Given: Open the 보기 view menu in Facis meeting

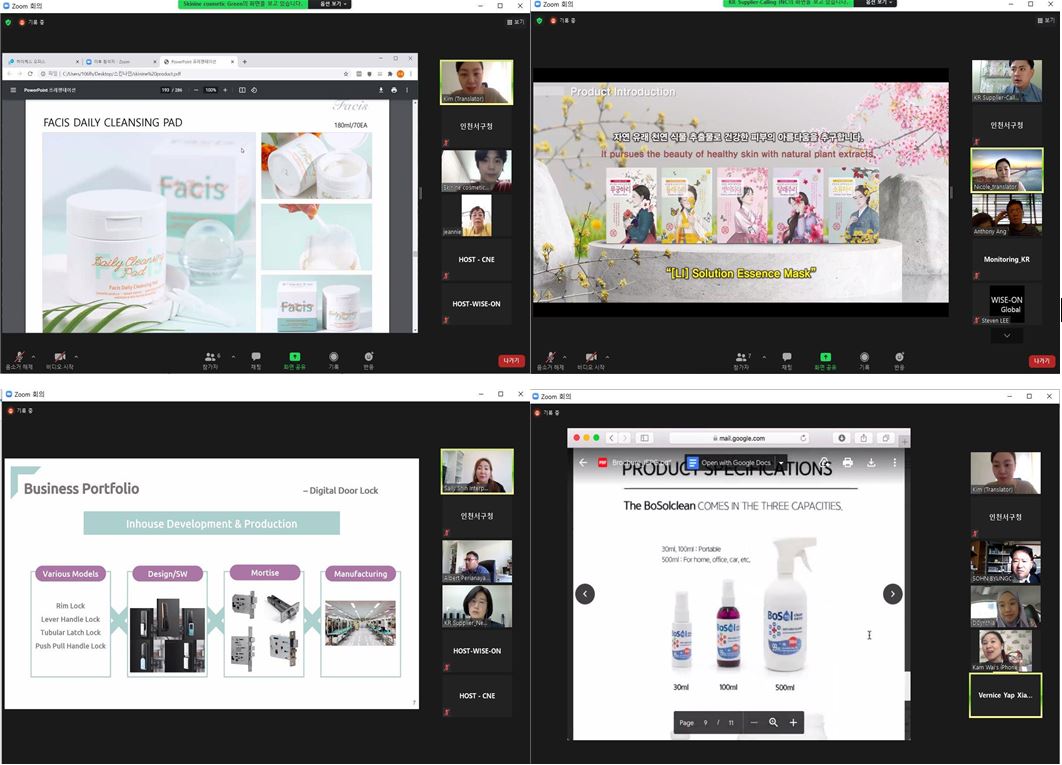Looking at the screenshot, I should (515, 21).
